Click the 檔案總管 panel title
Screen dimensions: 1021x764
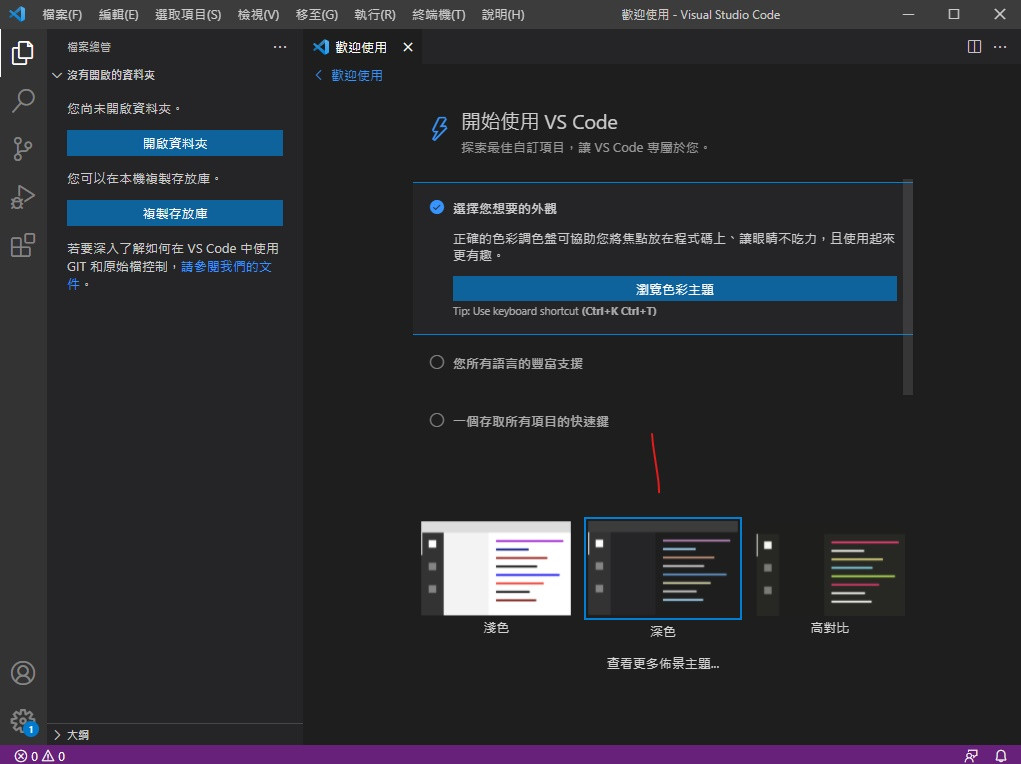pos(89,47)
